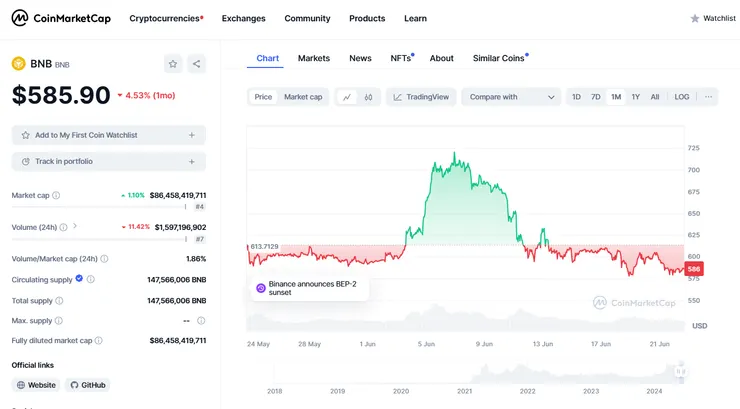Screen dimensions: 740x409
Task: Switch to candlestick chart icon
Action: 369,97
